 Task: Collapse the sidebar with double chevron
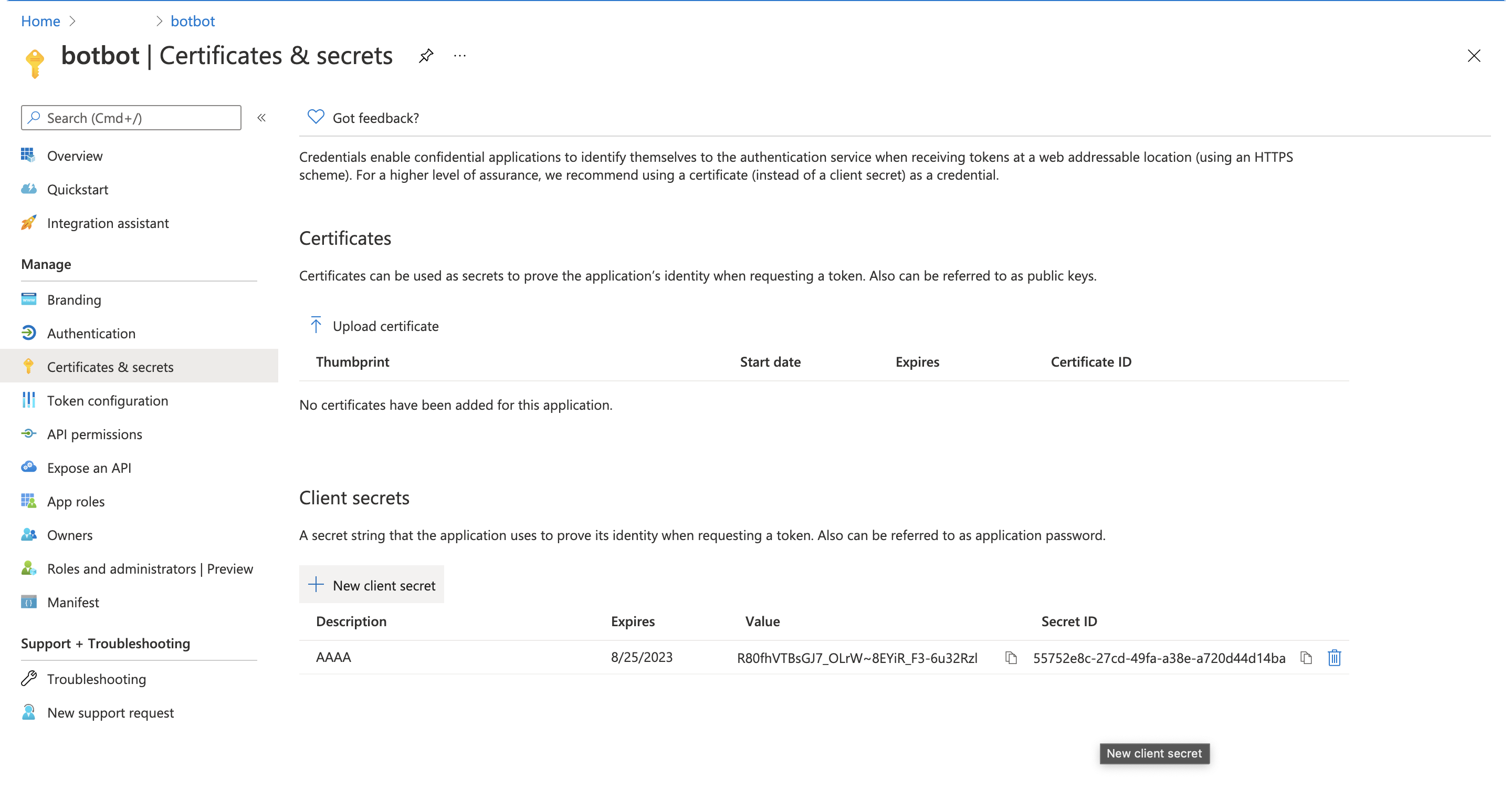pos(262,118)
